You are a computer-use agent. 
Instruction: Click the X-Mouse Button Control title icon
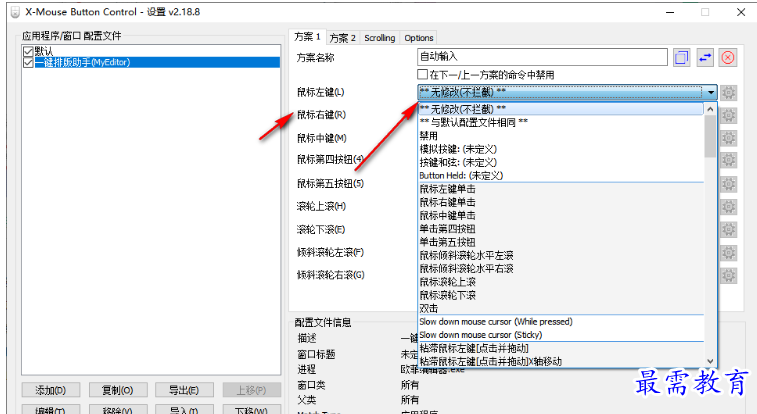click(x=15, y=12)
